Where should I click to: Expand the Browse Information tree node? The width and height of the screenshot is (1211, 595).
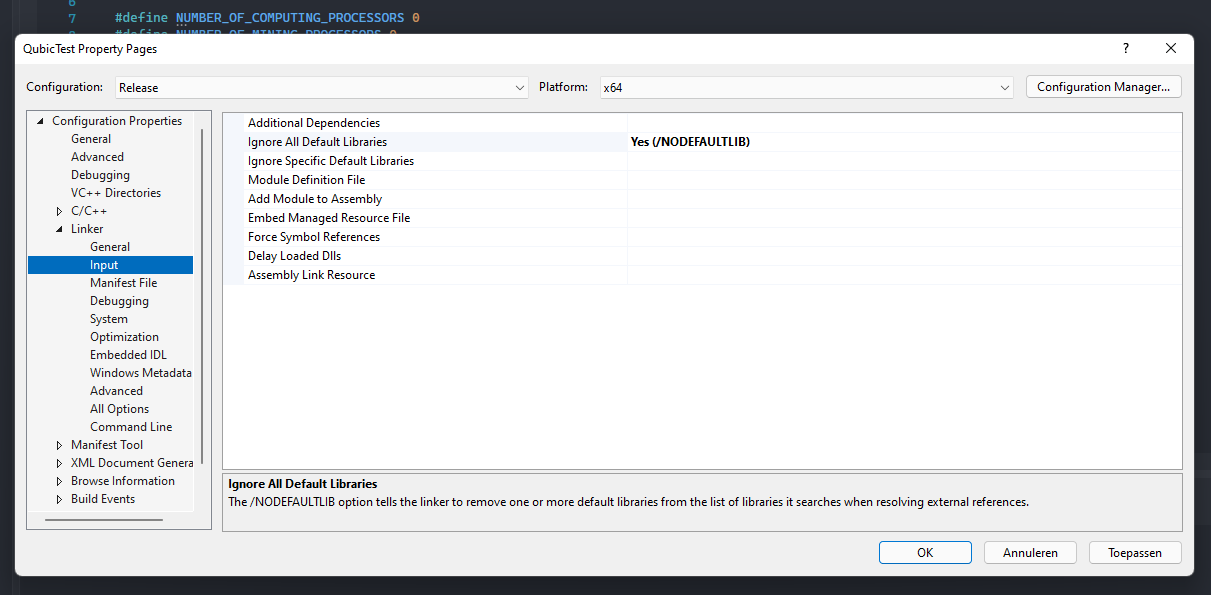click(x=59, y=481)
